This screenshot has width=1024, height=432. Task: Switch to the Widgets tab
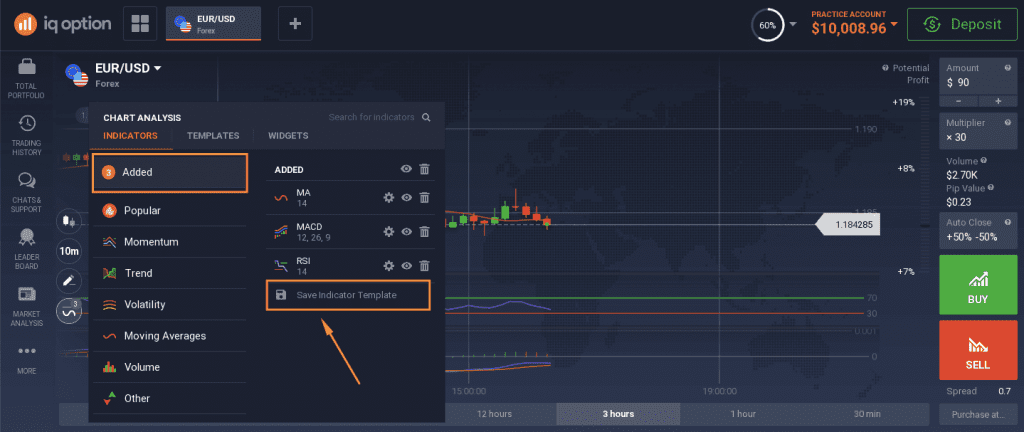[288, 136]
